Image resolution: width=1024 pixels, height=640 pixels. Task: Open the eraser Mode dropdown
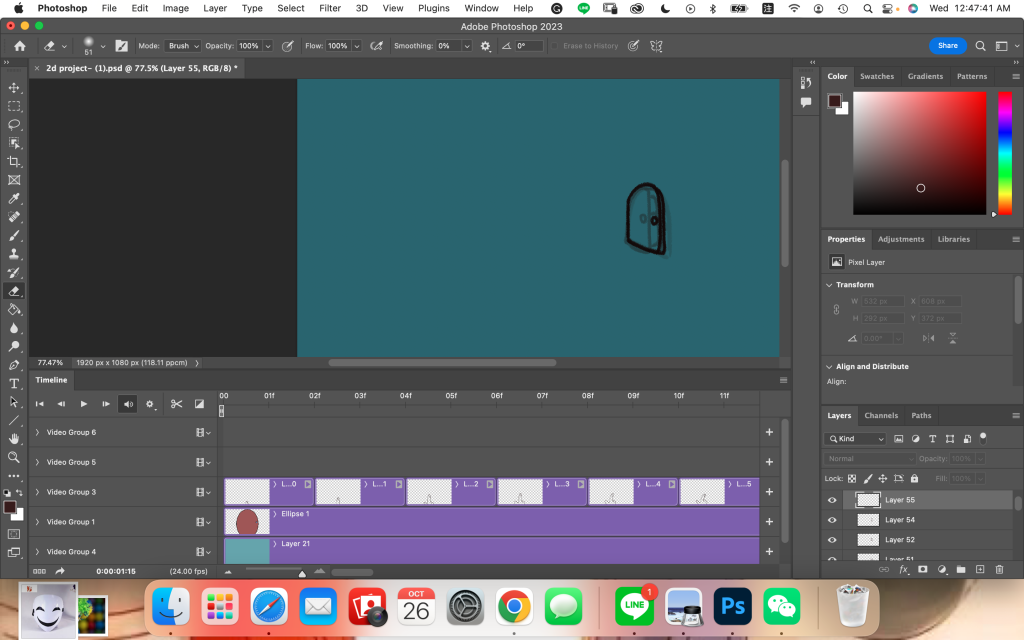183,46
